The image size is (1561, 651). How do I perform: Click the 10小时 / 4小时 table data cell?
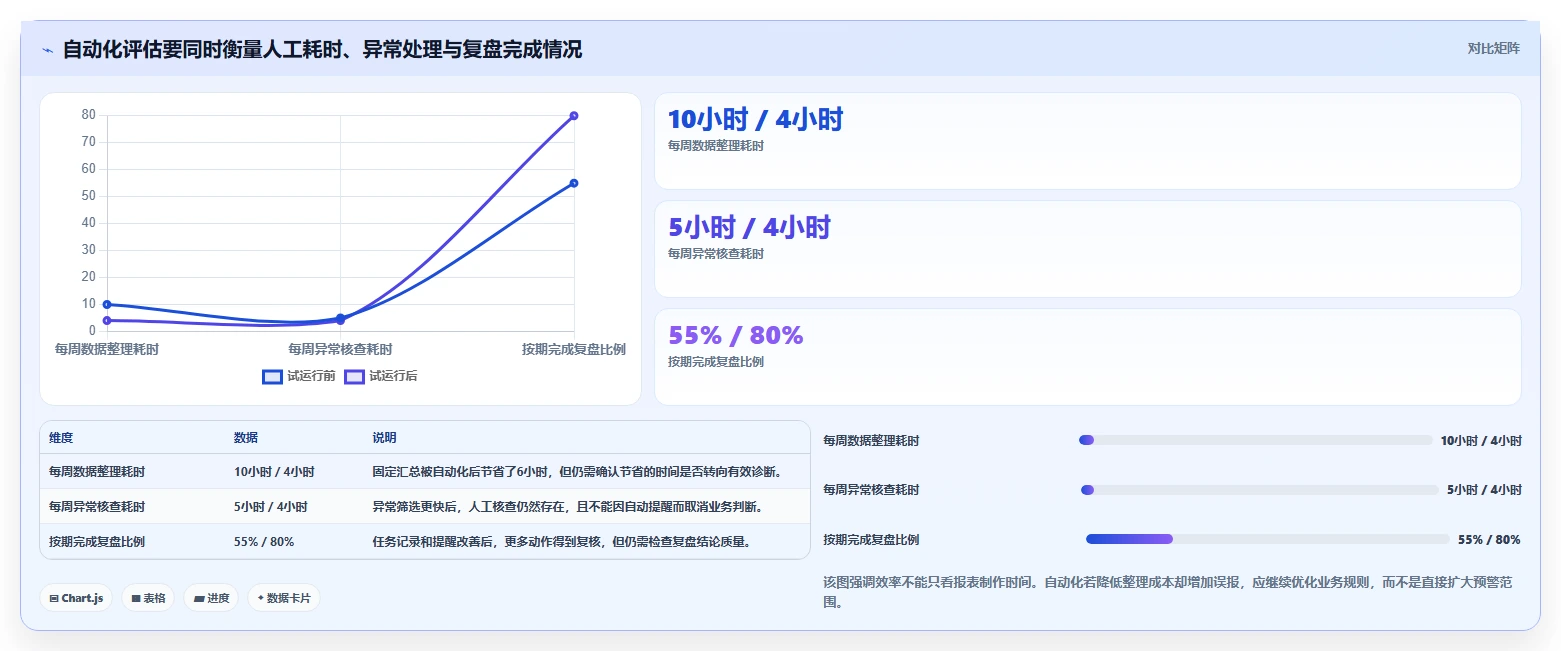274,472
